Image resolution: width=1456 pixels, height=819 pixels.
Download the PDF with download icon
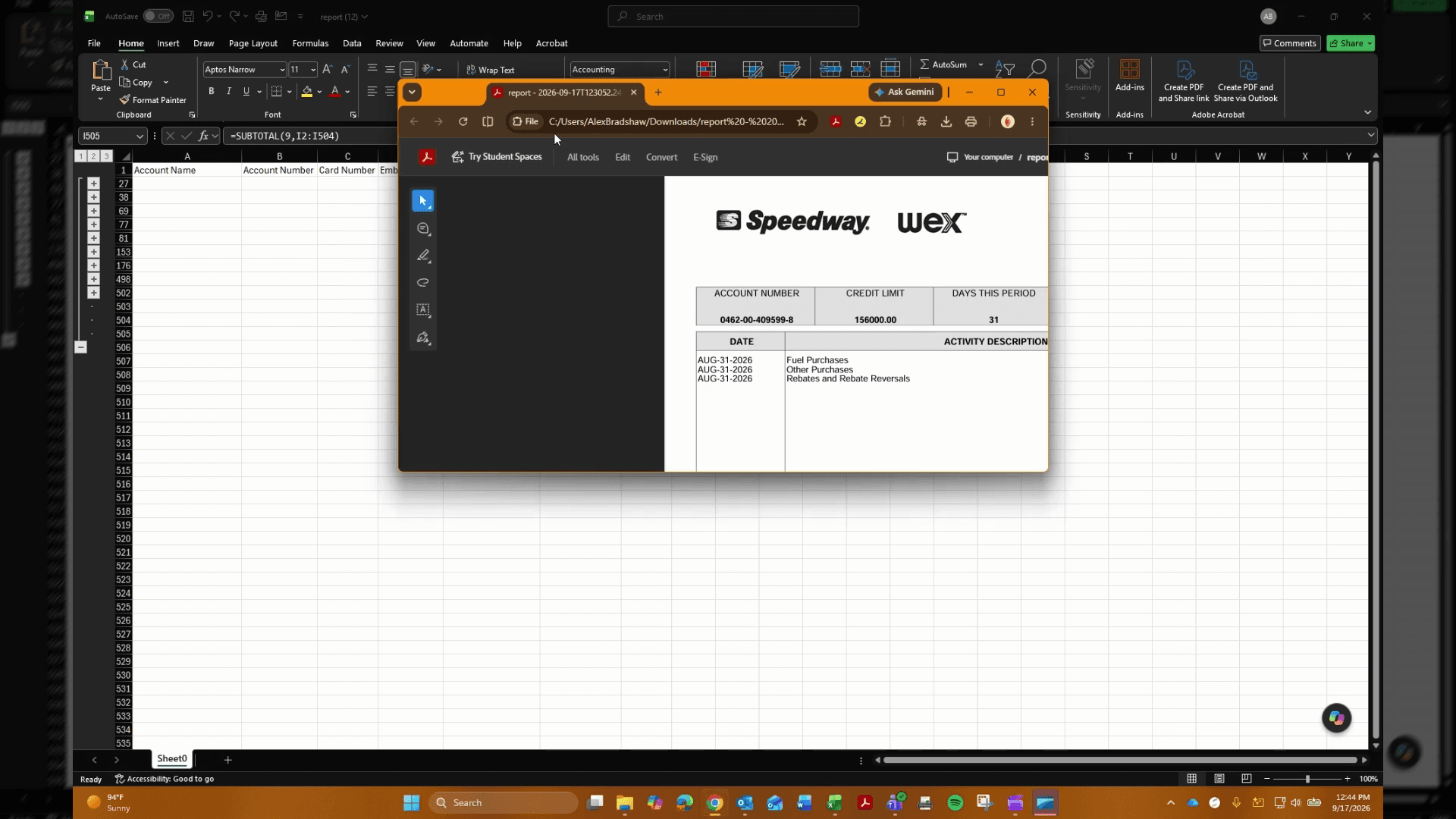point(946,121)
